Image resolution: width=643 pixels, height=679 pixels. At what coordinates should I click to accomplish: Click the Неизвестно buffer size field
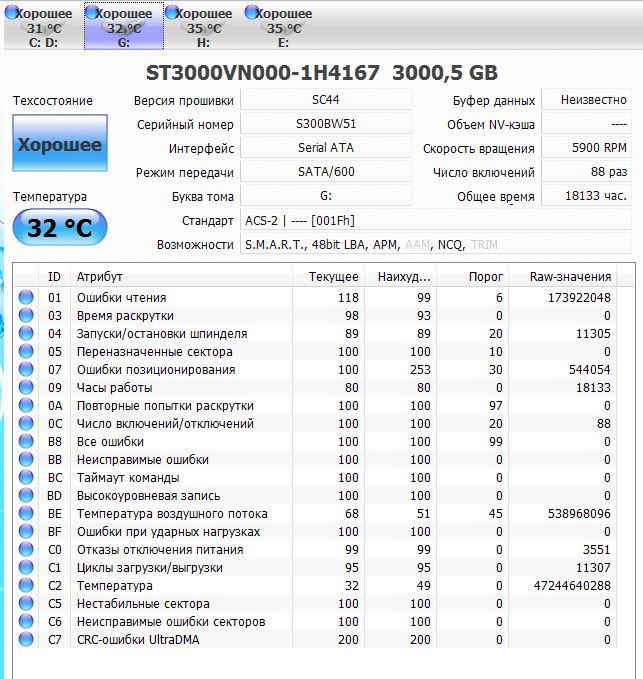point(586,100)
